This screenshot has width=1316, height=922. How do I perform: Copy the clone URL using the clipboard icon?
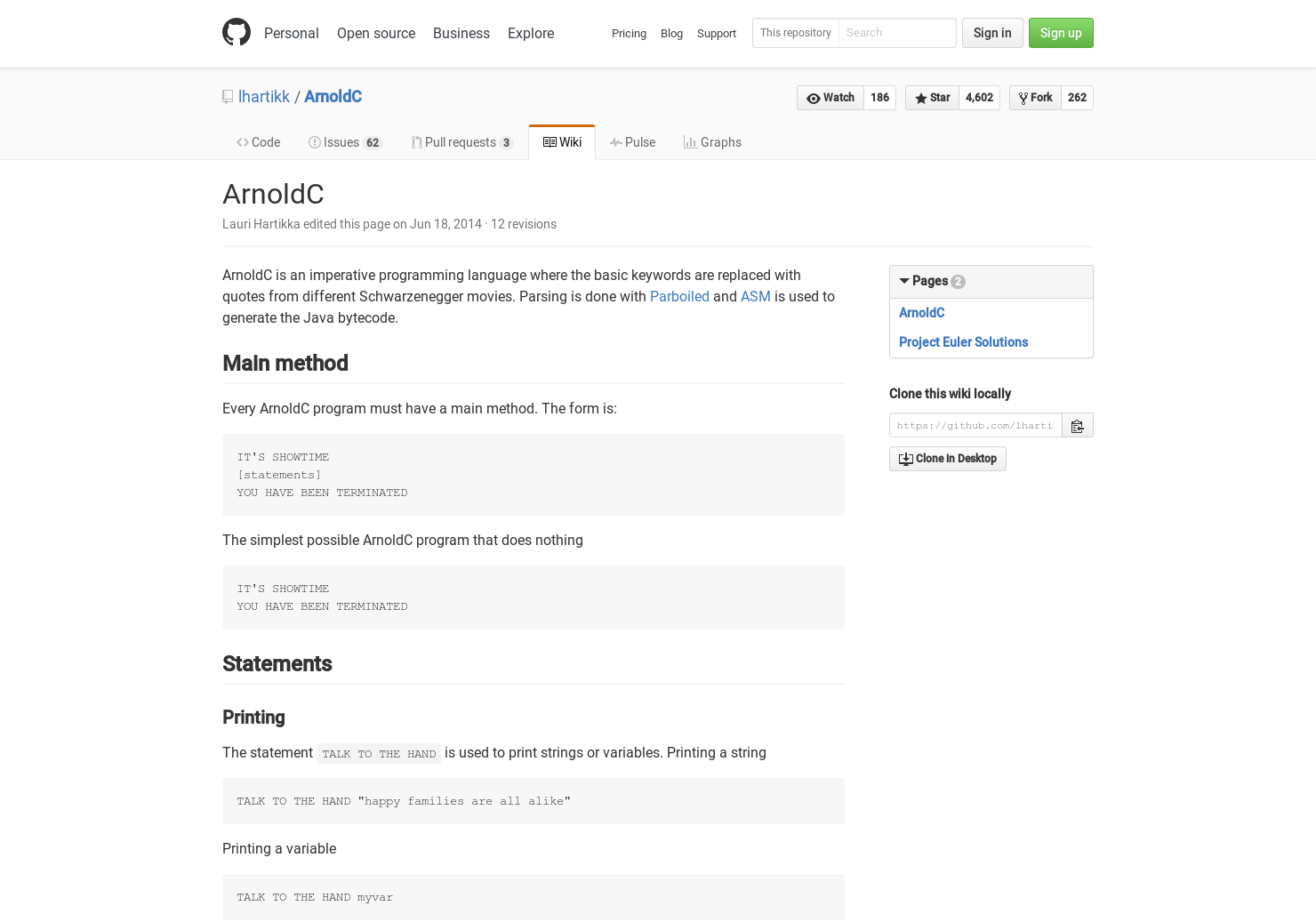1077,425
